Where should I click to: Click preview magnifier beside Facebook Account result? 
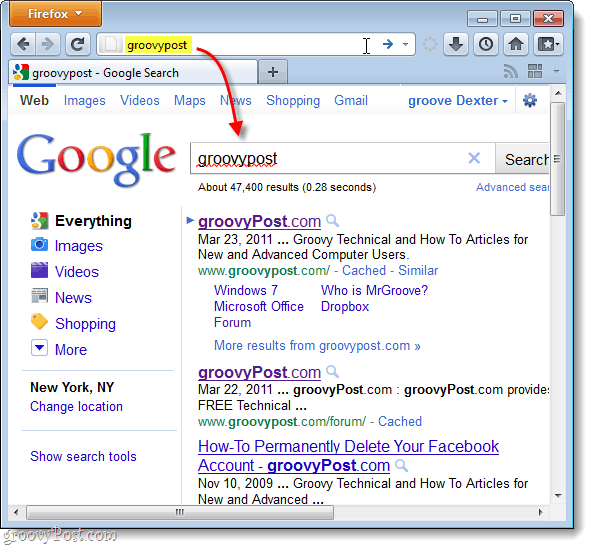[x=401, y=465]
